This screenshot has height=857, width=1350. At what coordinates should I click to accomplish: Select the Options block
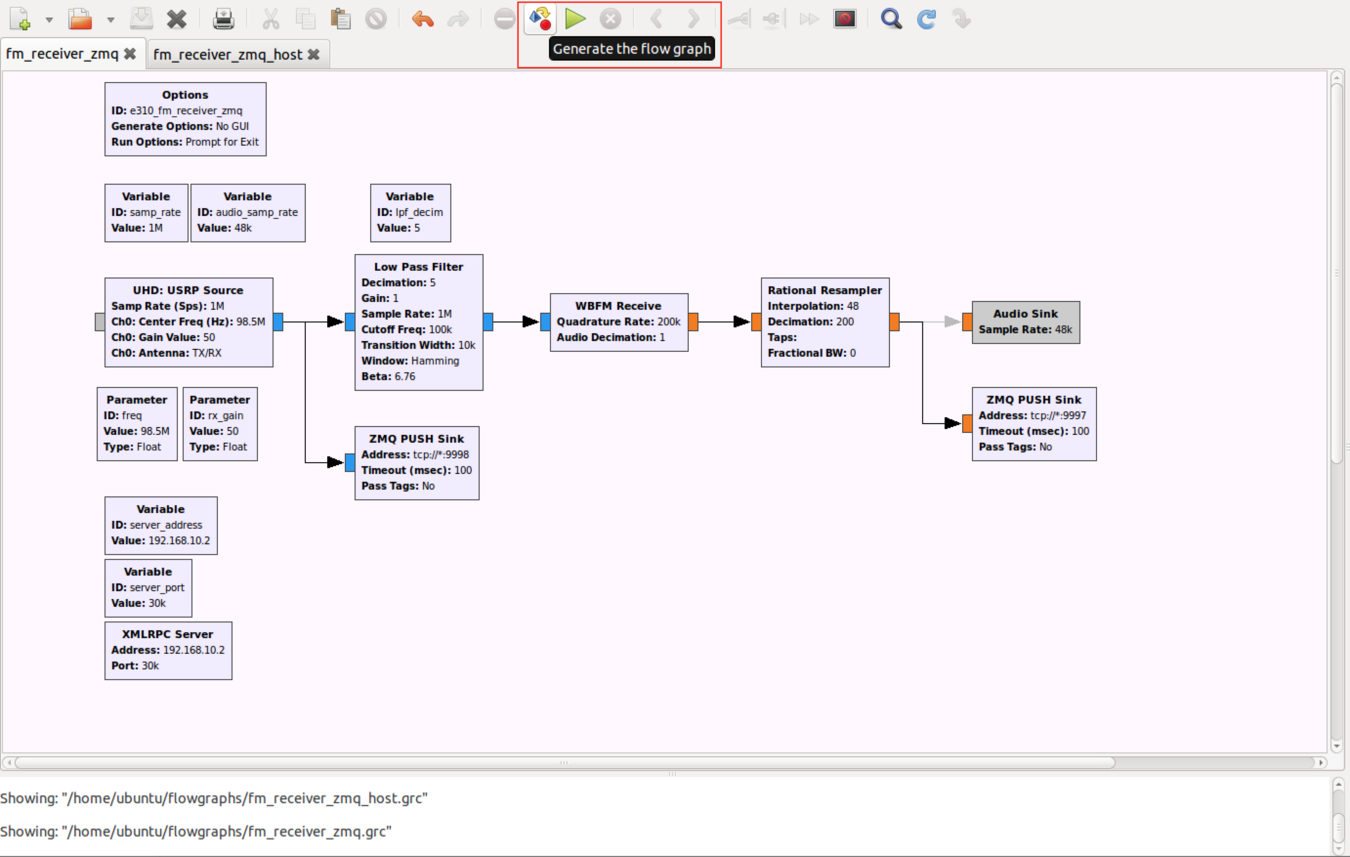pyautogui.click(x=185, y=118)
